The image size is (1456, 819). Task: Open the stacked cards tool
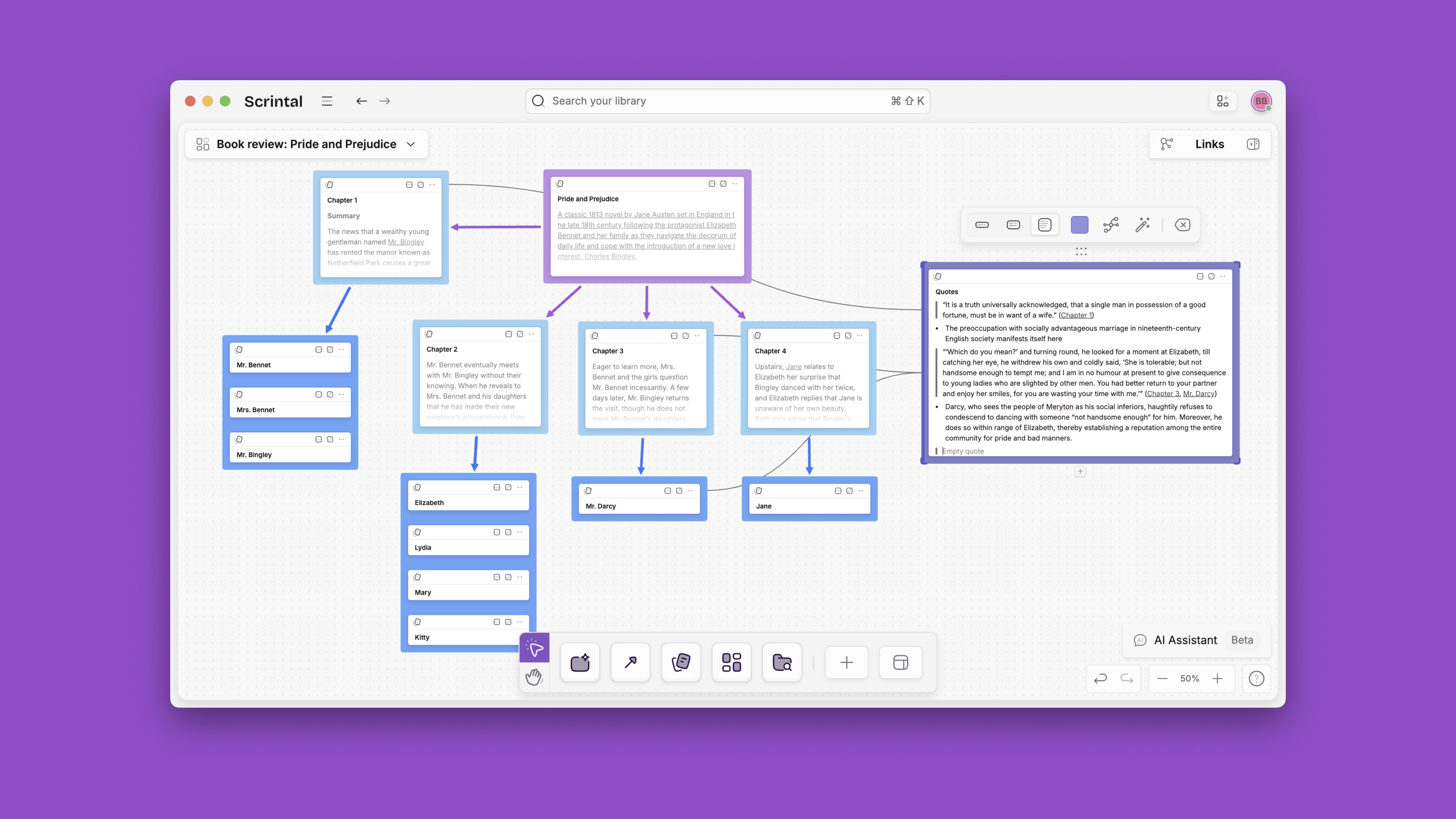click(x=681, y=662)
